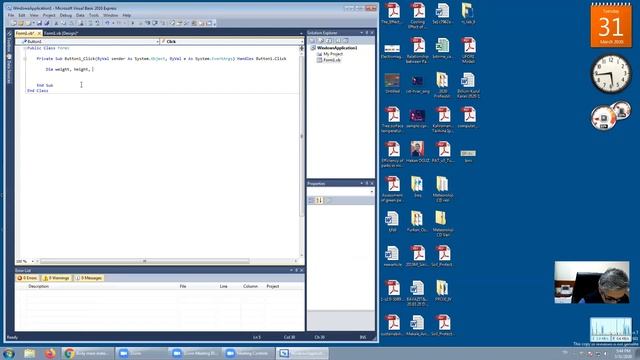The image size is (640, 360).
Task: Click the View Code icon in Solution Explorer toolbar
Action: click(x=338, y=41)
